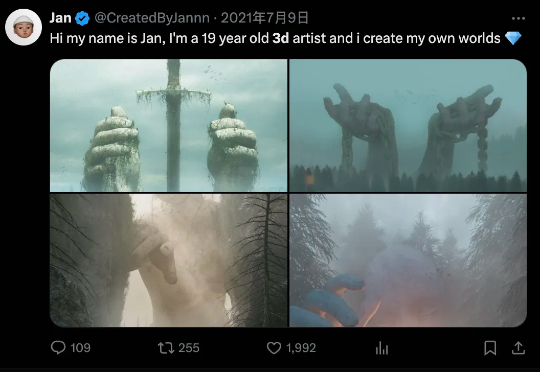Viewport: 540px width, 372px height.
Task: Click the 1,992 likes count
Action: 301,348
